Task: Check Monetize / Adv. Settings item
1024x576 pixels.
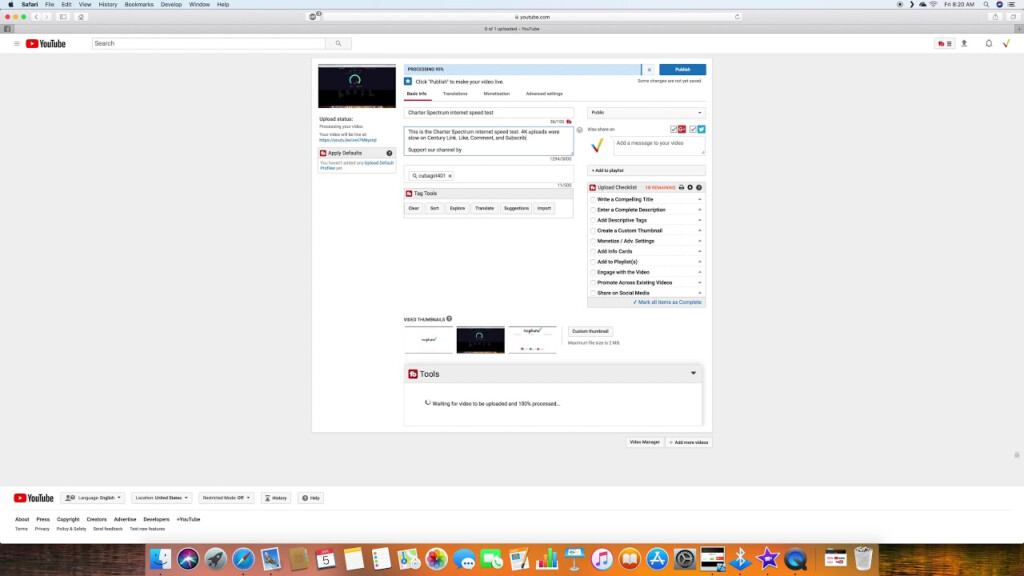Action: tap(593, 242)
